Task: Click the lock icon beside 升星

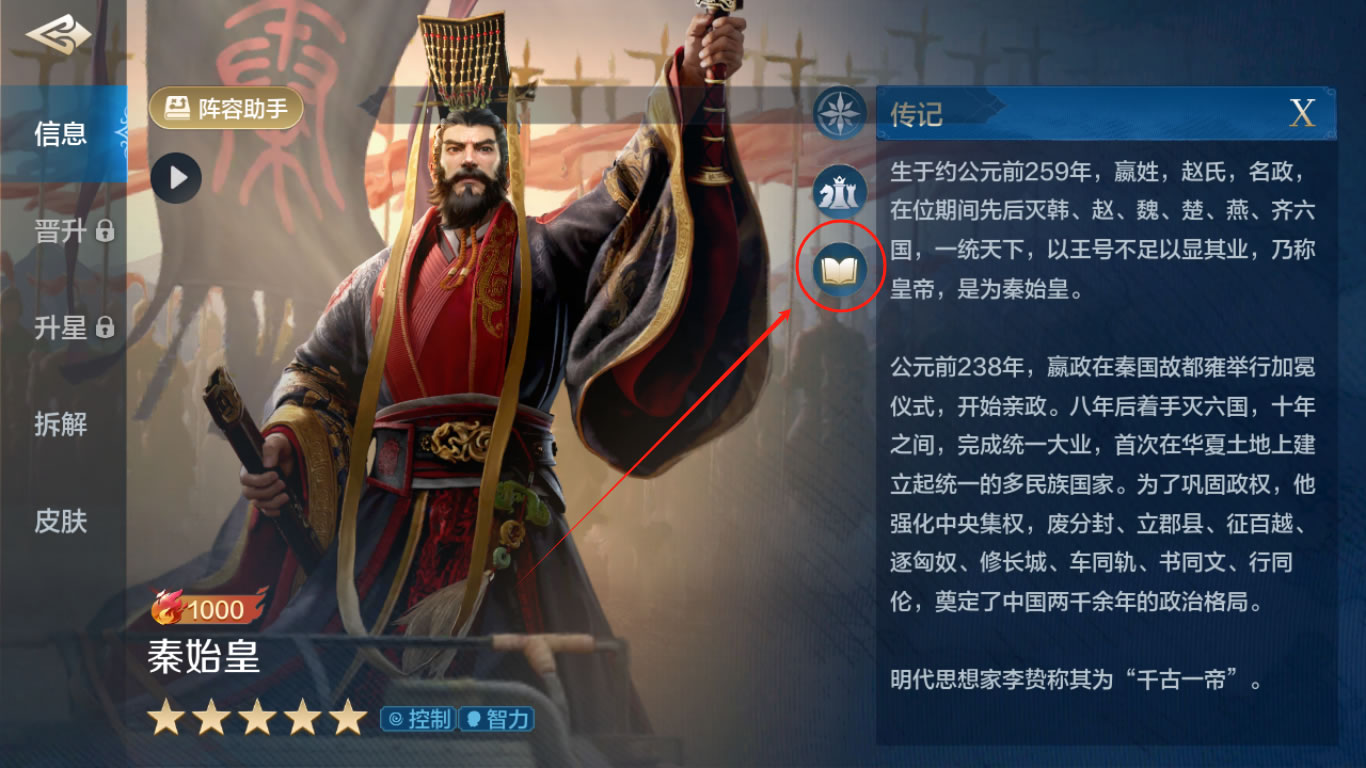Action: pyautogui.click(x=104, y=327)
